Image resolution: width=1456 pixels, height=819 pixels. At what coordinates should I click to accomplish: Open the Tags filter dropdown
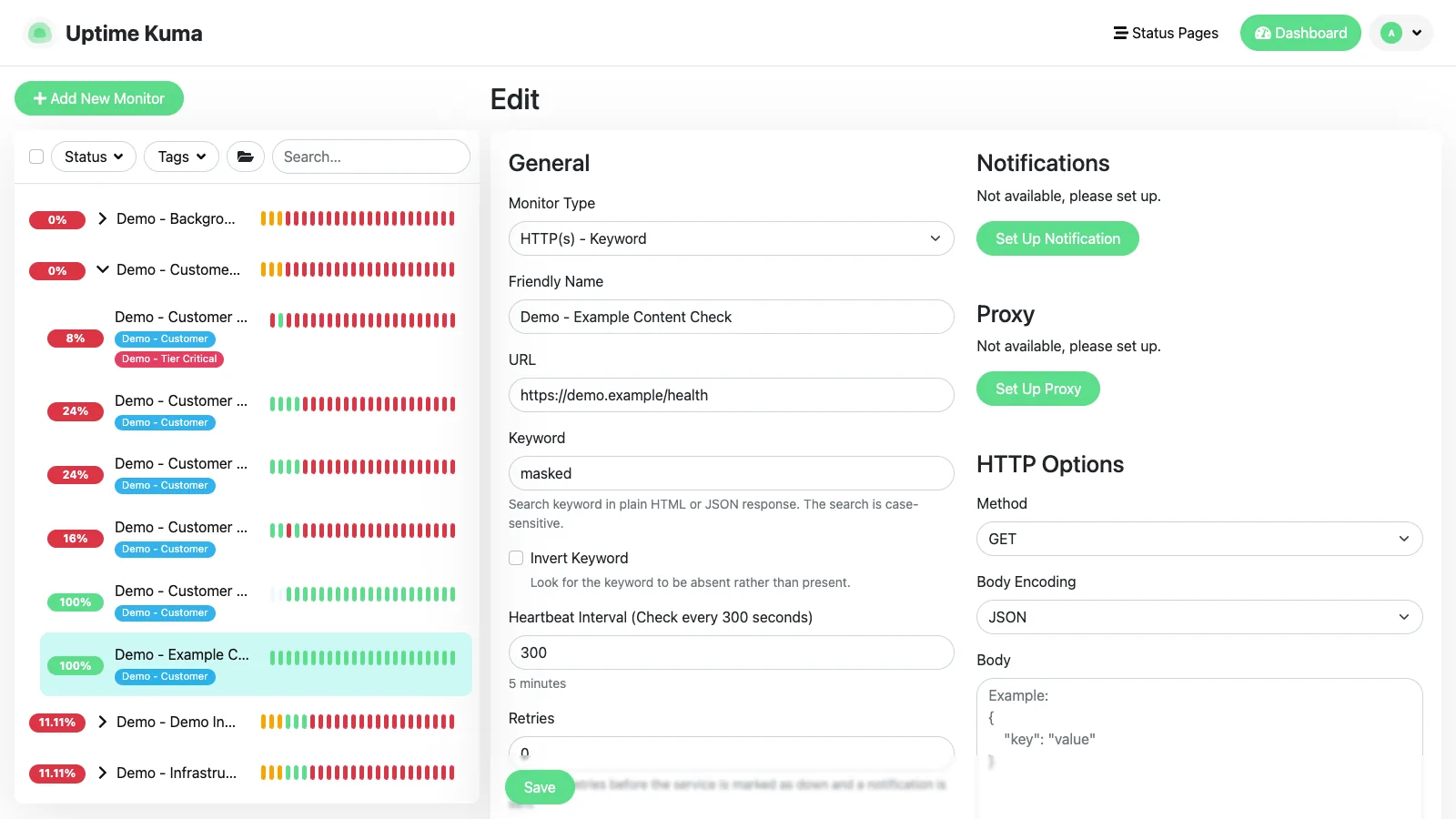point(182,157)
